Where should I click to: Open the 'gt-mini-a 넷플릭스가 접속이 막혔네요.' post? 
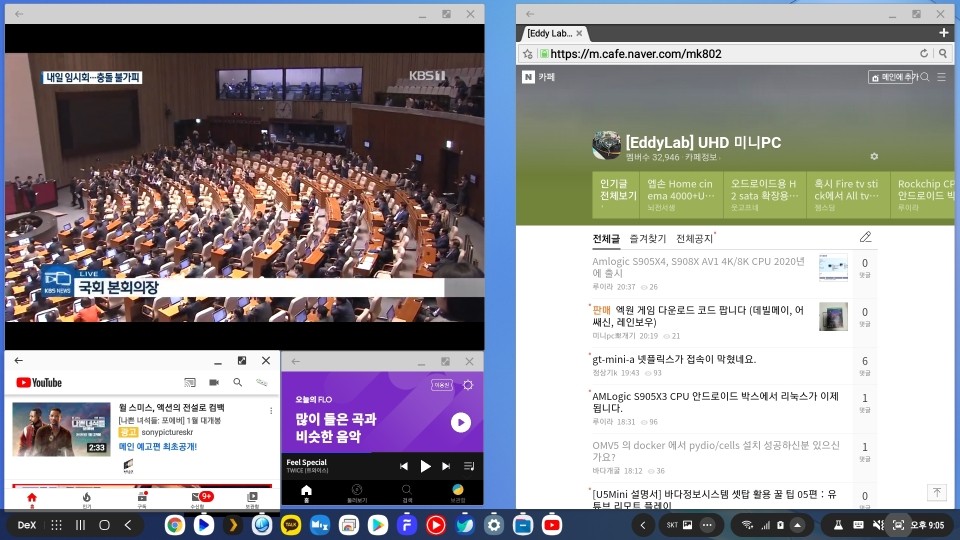[x=673, y=359]
